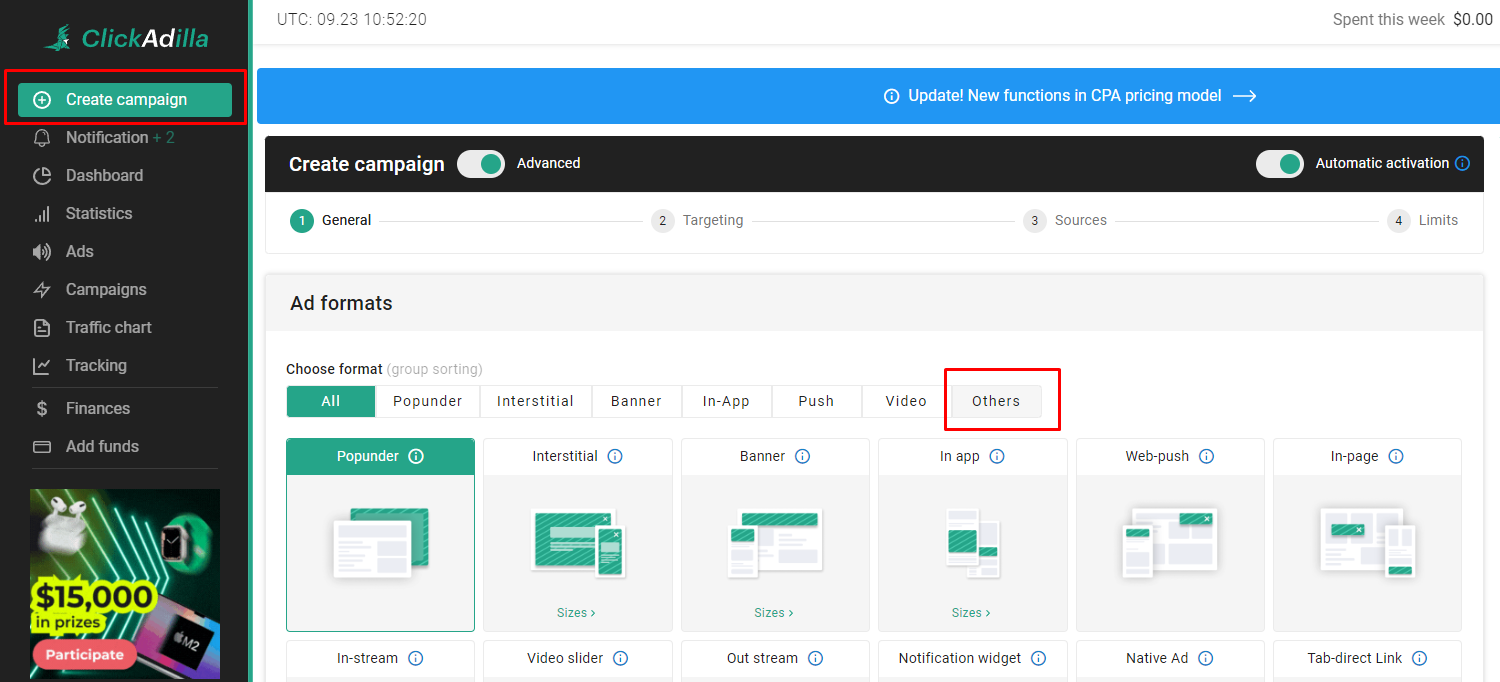Viewport: 1500px width, 682px height.
Task: Open Traffic chart via its sidebar icon
Action: tap(42, 327)
